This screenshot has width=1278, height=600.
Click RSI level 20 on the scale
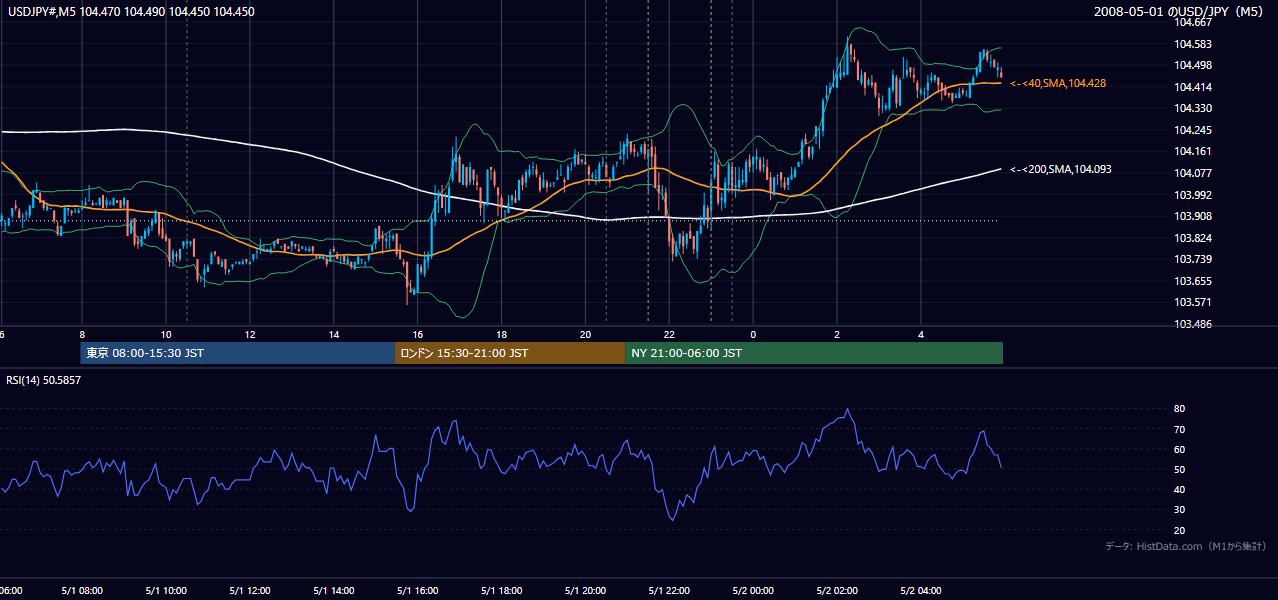(1180, 530)
